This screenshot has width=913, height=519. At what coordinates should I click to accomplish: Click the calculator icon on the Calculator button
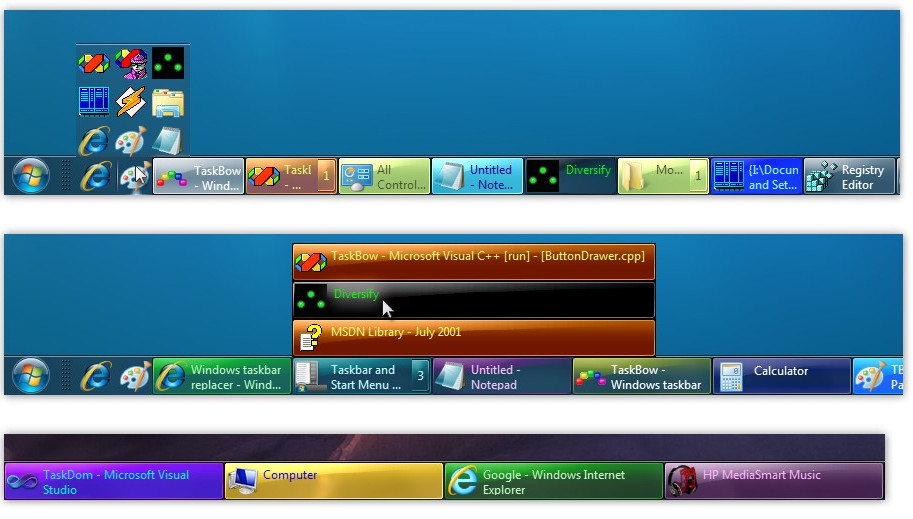pos(731,376)
